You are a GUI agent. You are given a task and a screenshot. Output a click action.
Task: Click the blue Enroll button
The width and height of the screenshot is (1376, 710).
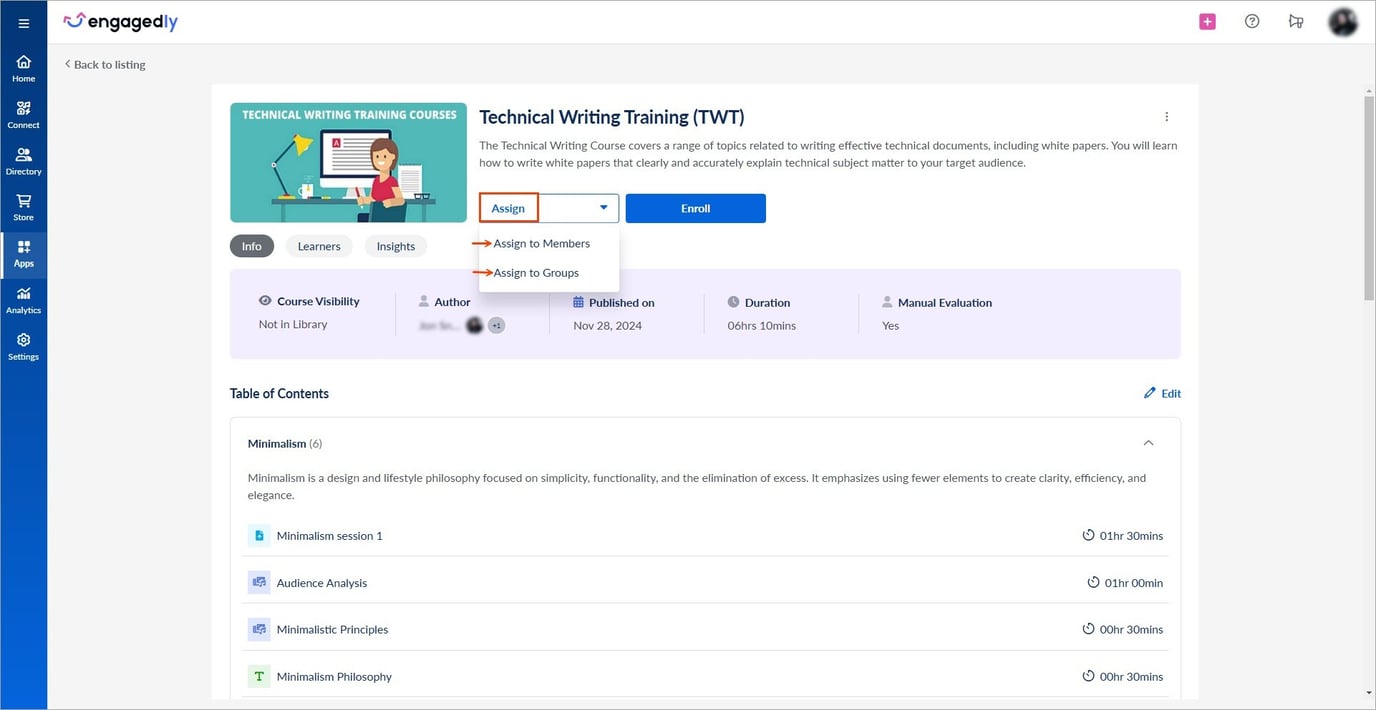coord(695,208)
